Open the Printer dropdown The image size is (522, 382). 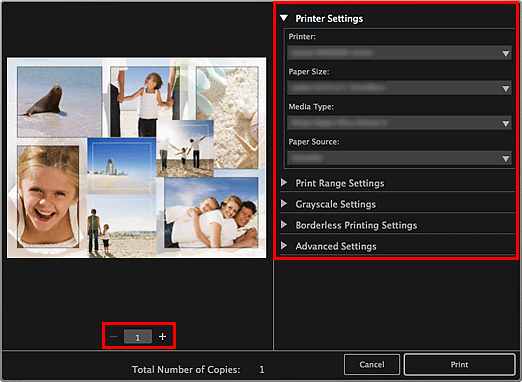399,53
